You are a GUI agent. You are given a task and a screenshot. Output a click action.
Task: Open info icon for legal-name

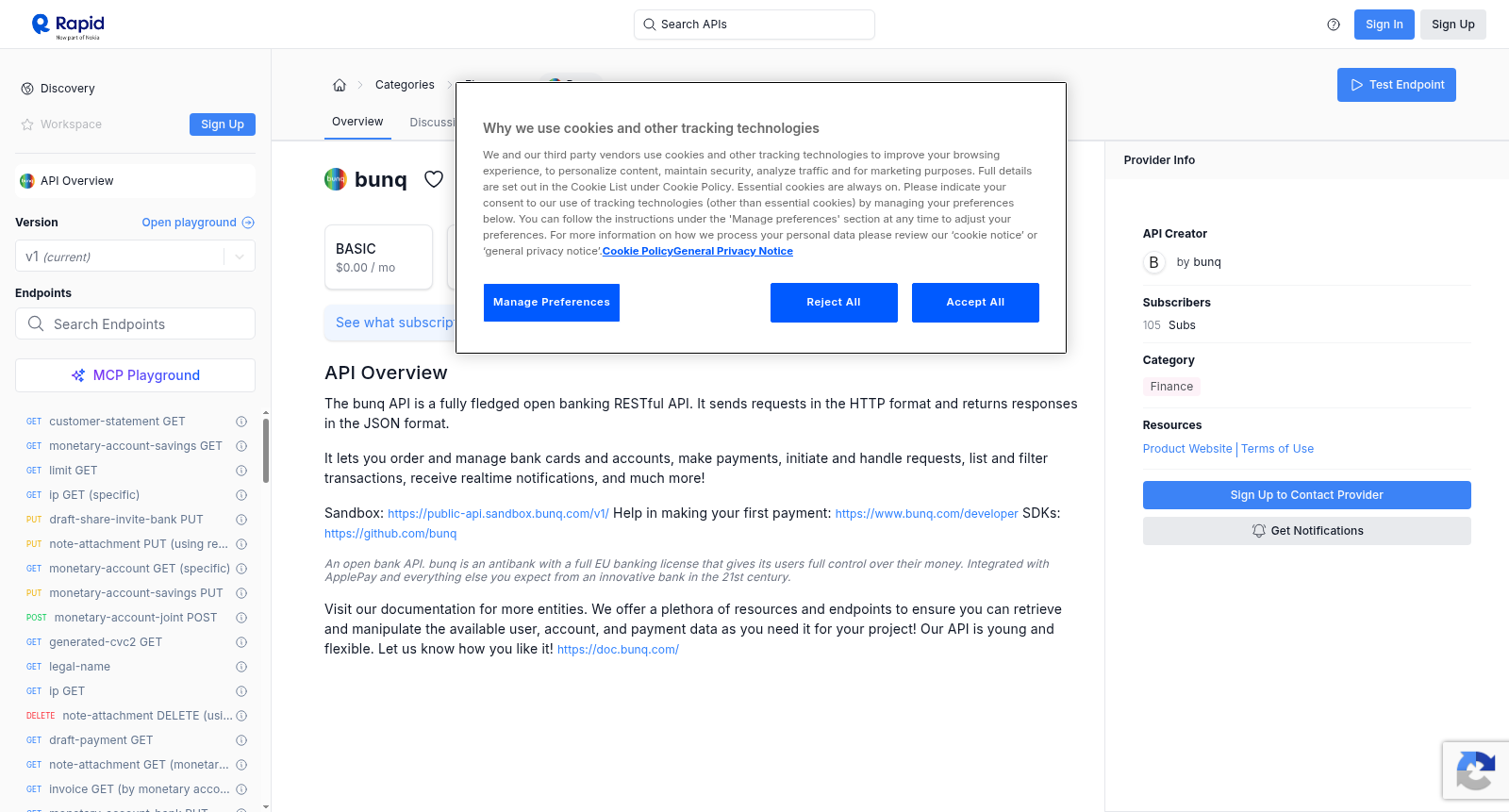point(241,667)
